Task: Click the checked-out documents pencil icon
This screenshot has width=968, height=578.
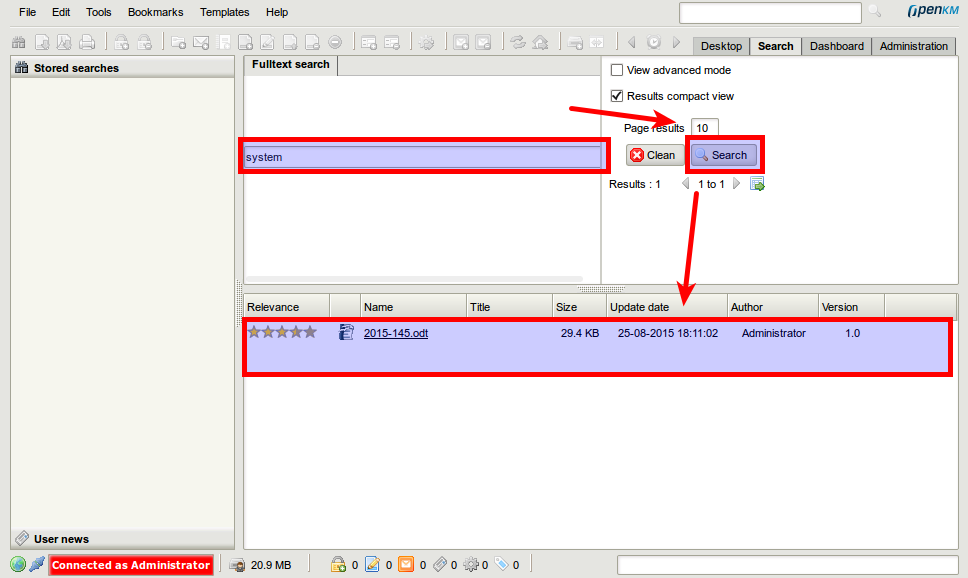Action: 372,565
